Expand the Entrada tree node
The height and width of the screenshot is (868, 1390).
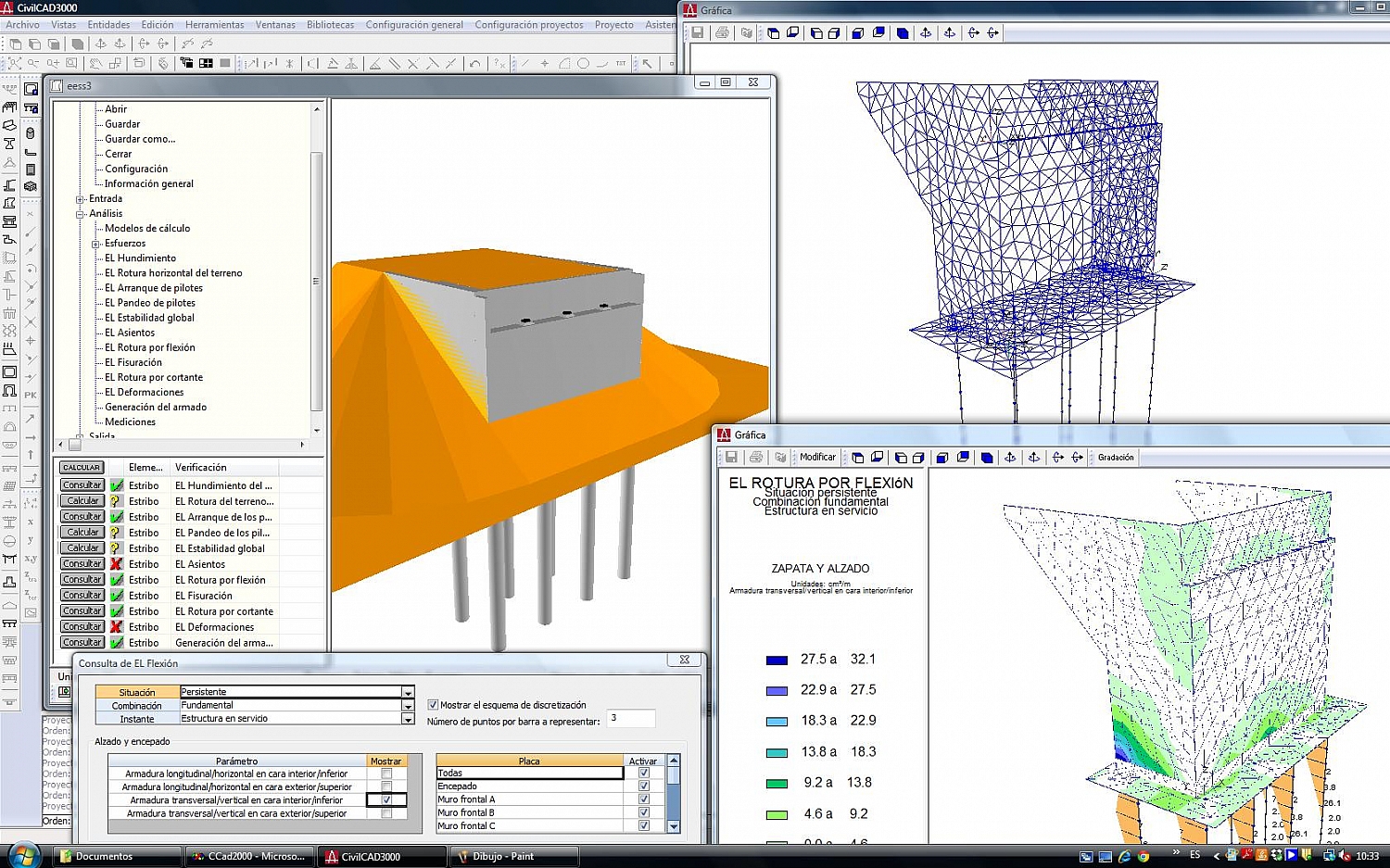click(81, 199)
